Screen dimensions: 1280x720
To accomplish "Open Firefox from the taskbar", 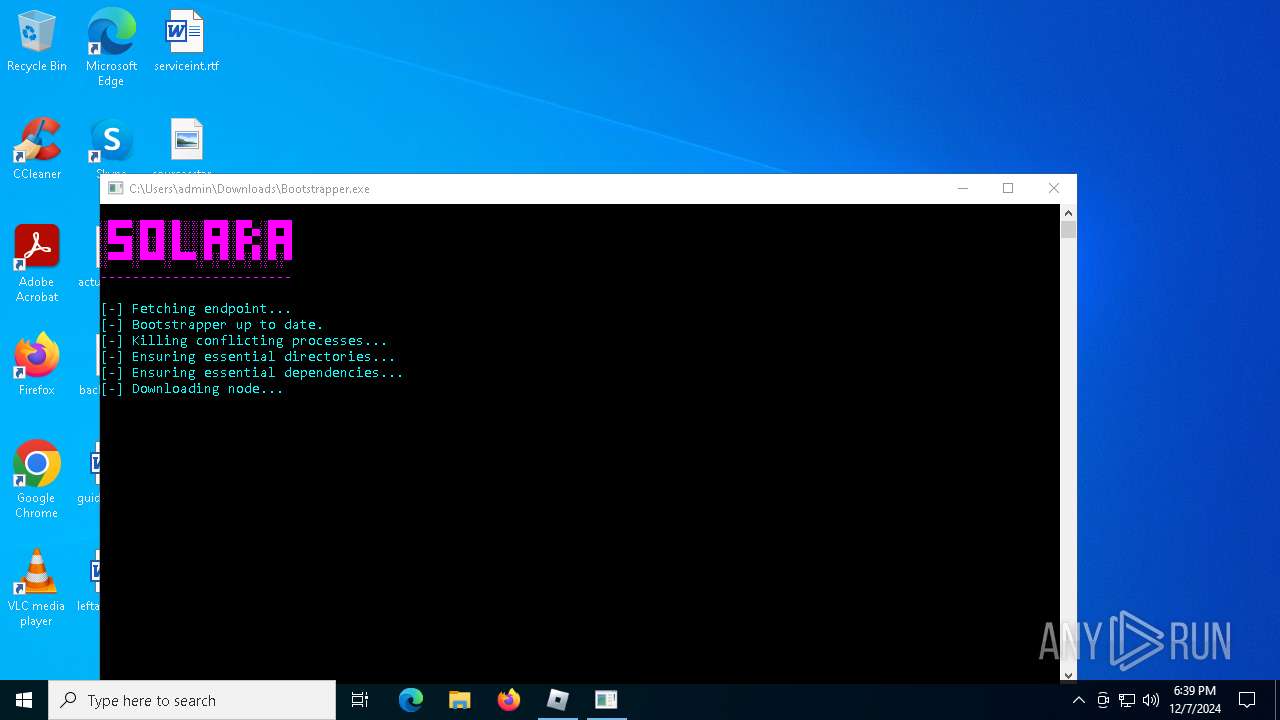I will (x=509, y=700).
